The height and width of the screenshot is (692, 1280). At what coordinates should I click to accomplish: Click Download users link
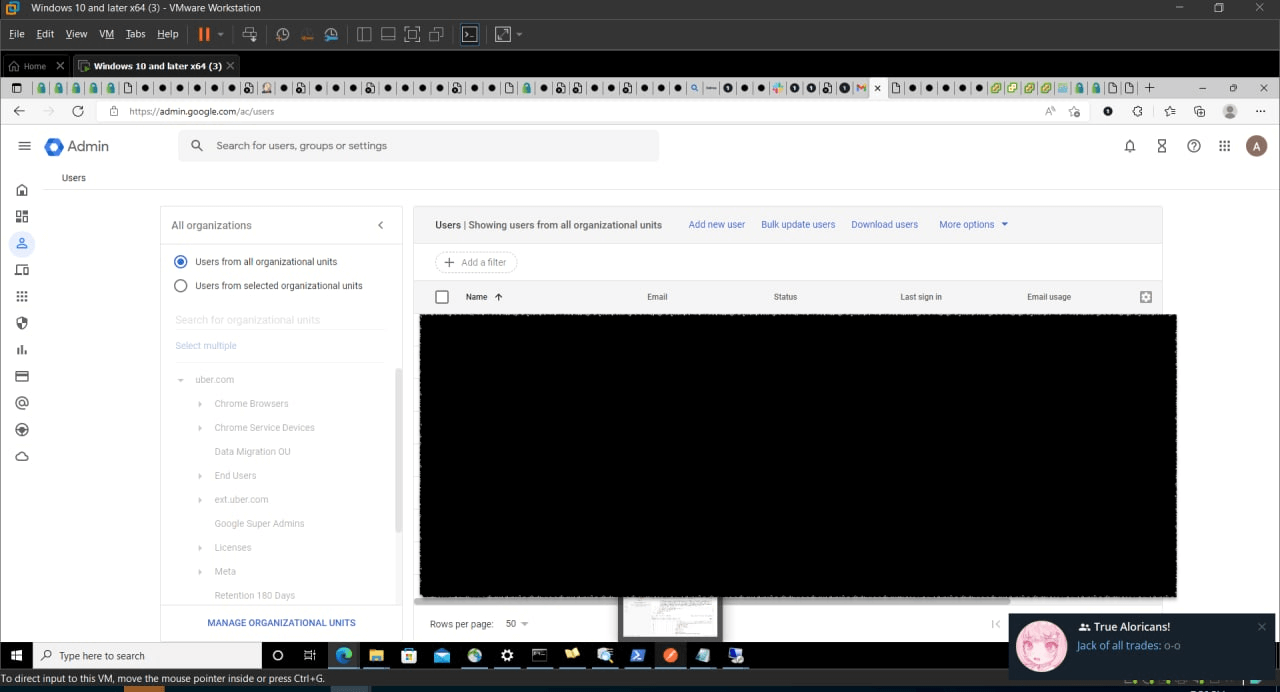[x=884, y=225]
